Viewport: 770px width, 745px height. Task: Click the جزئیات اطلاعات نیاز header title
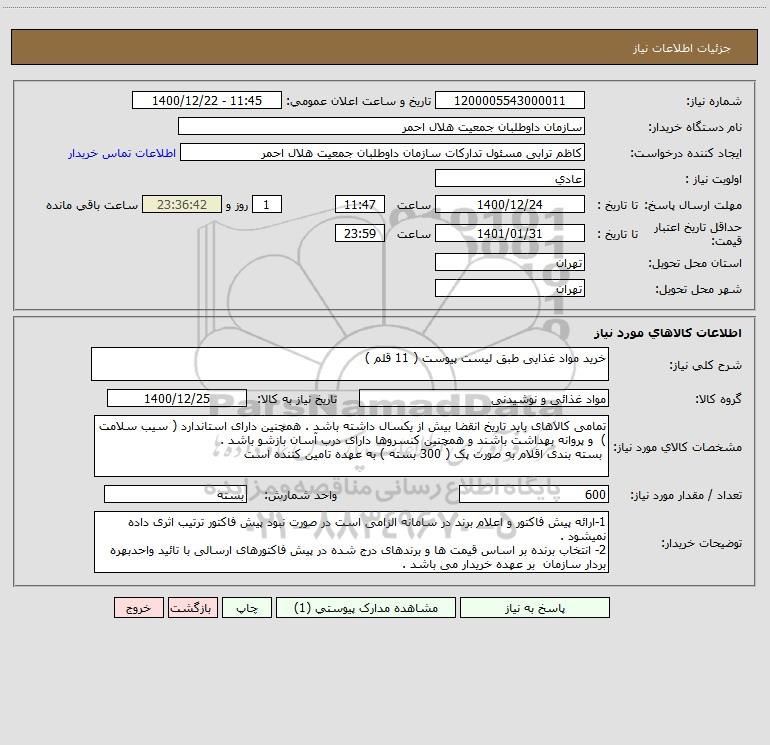[681, 48]
